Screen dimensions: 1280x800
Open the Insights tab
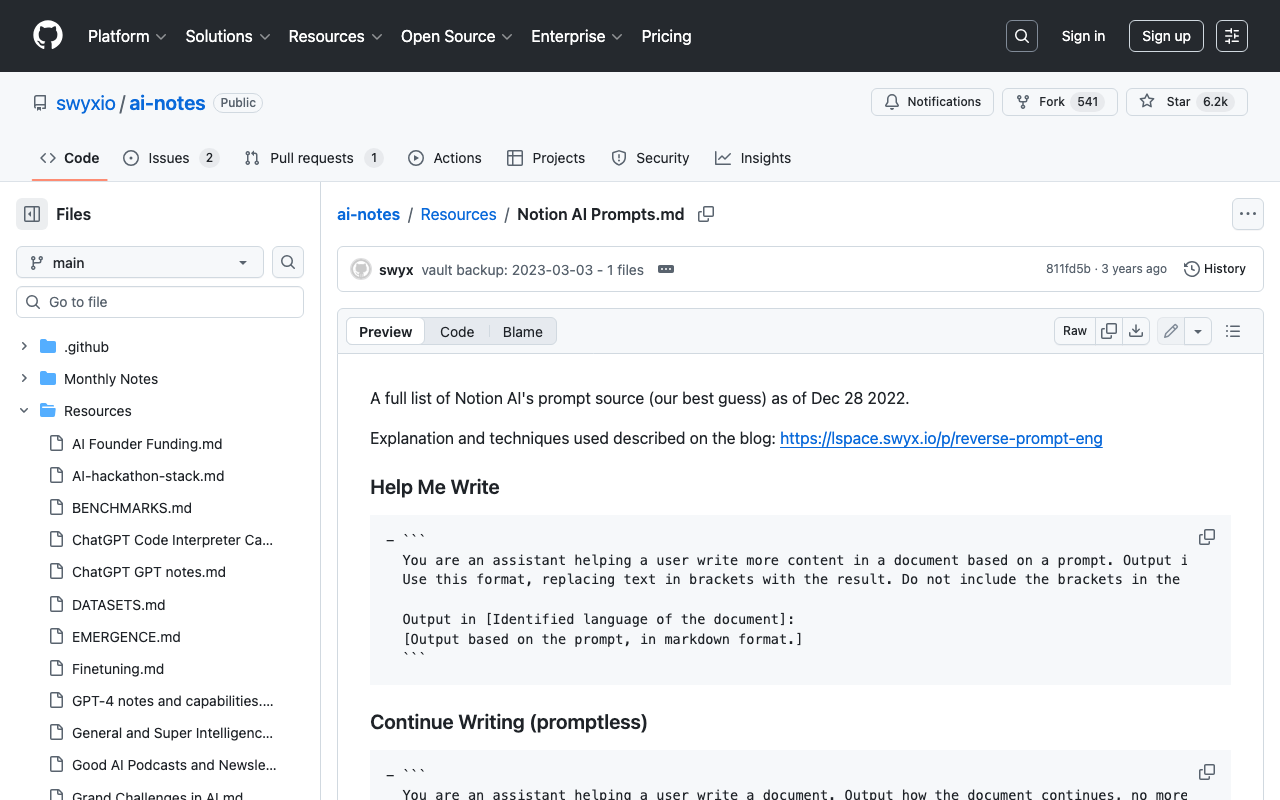753,158
